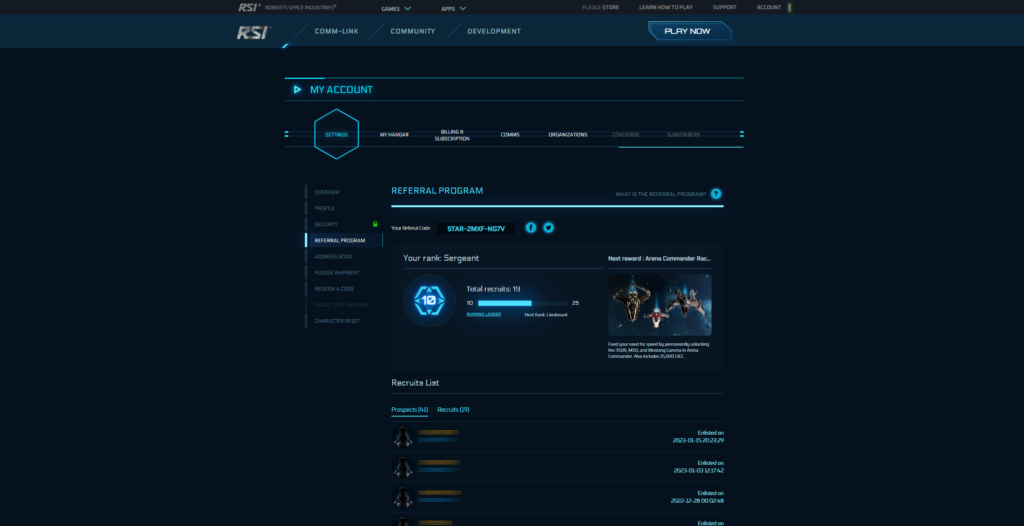
Task: Switch to Organizations tab
Action: [x=568, y=135]
